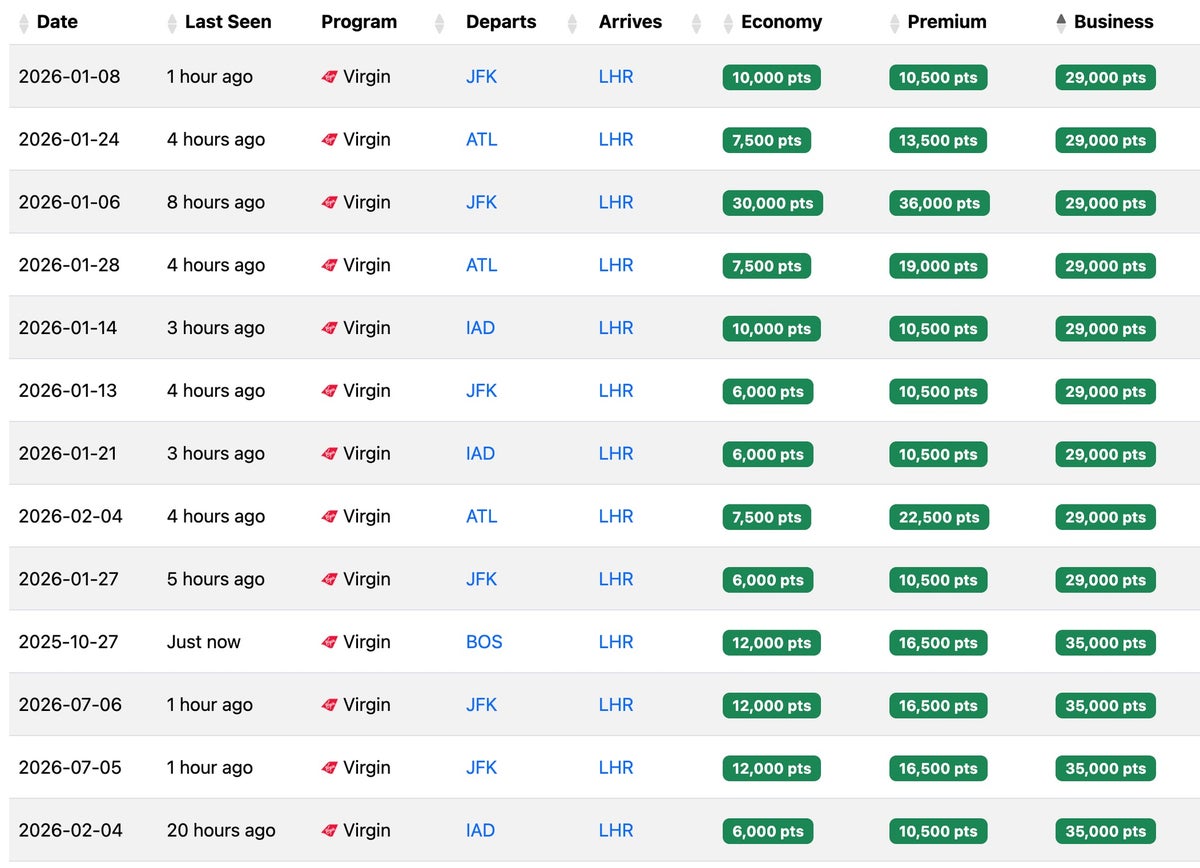Click sort arrows next to Arrives
1200x868 pixels.
[696, 23]
